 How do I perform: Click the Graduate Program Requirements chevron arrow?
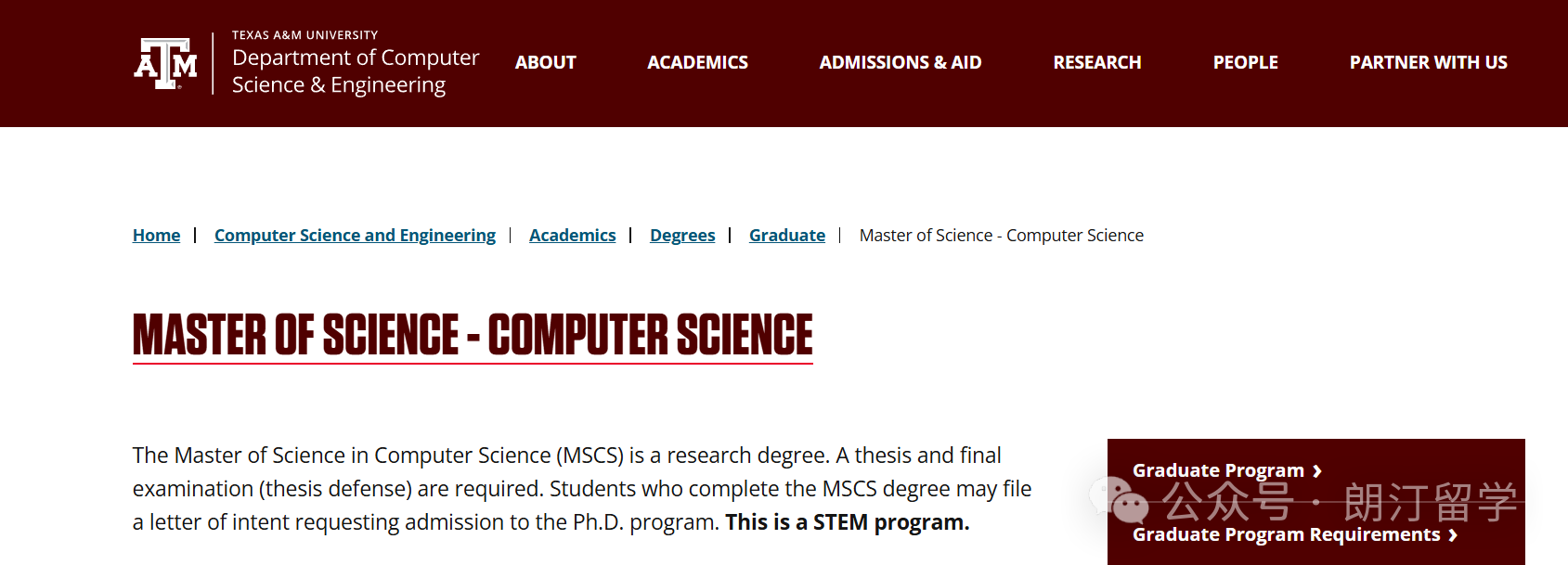pos(1453,535)
